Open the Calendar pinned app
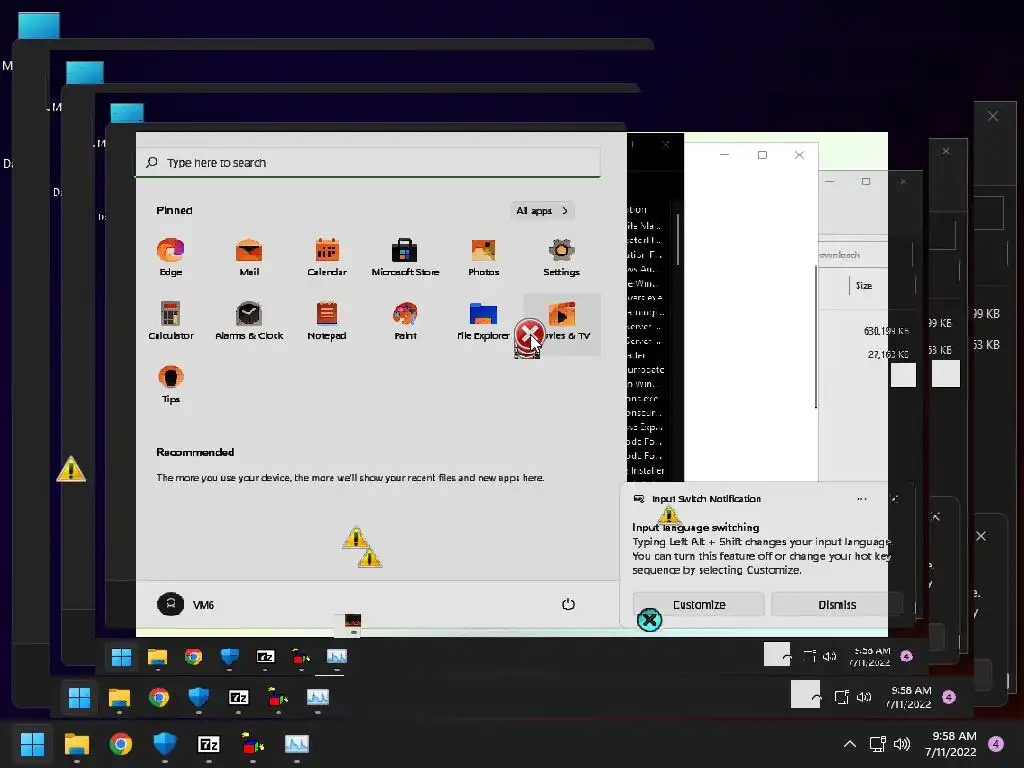 [327, 257]
